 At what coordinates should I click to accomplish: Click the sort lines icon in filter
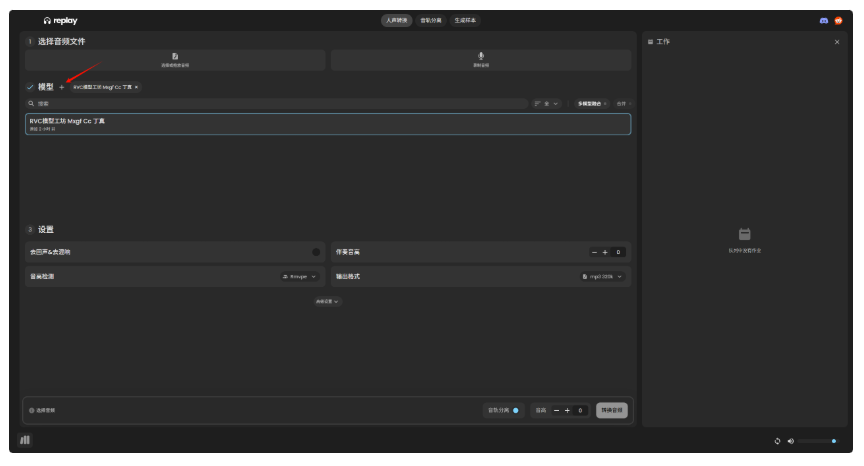point(537,104)
